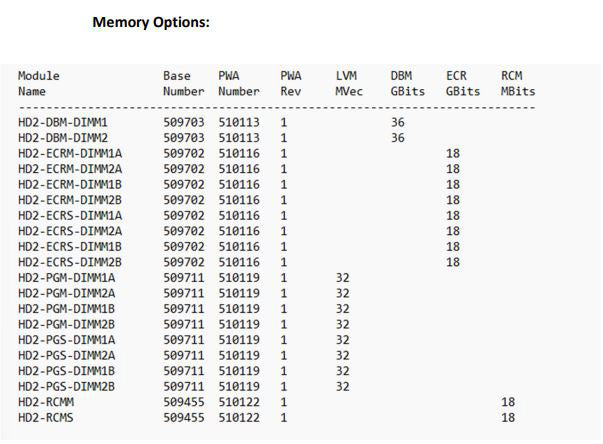Click the RCM MBits value for HD2-RCMS

[508, 417]
